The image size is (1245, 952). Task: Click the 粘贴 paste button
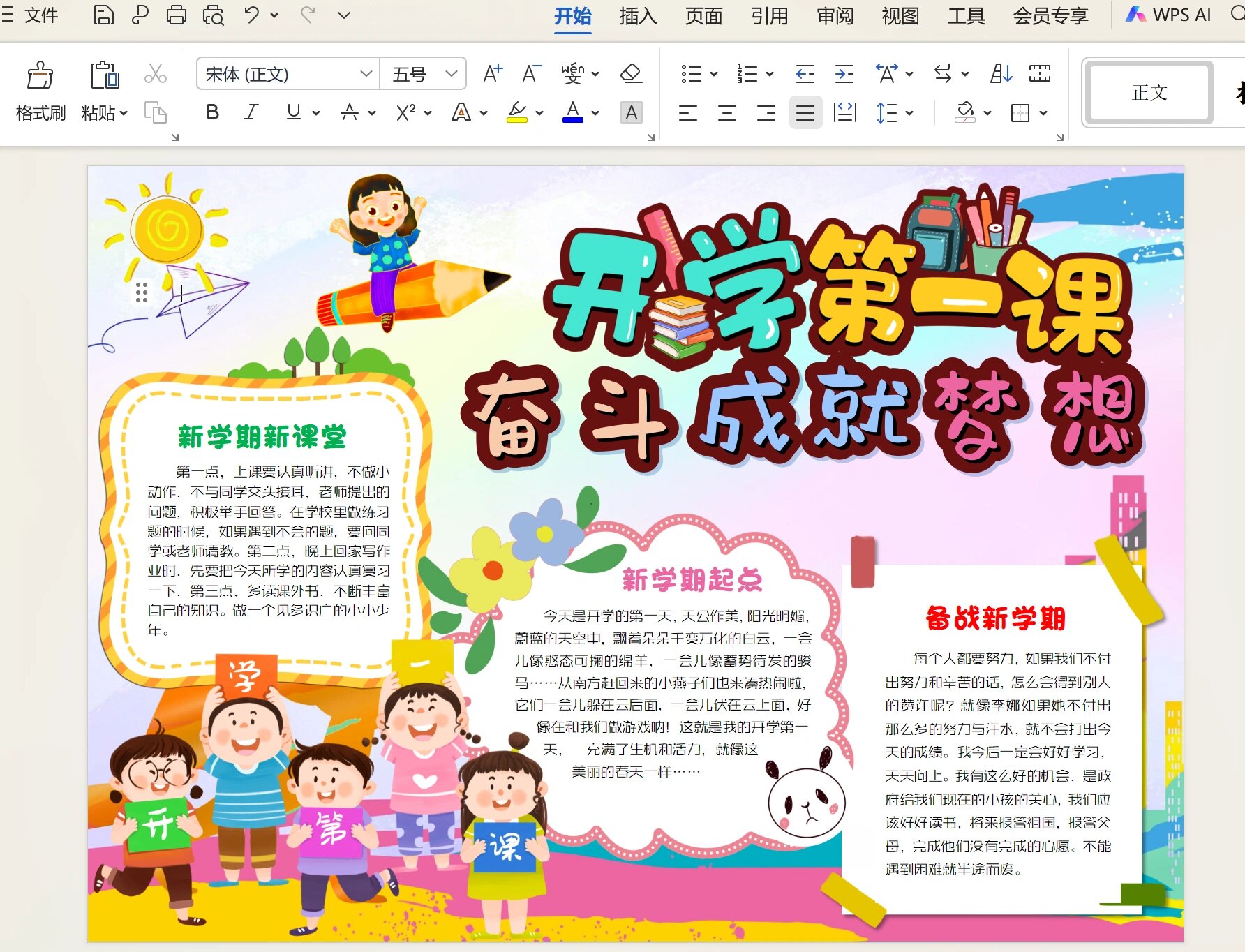click(x=103, y=91)
